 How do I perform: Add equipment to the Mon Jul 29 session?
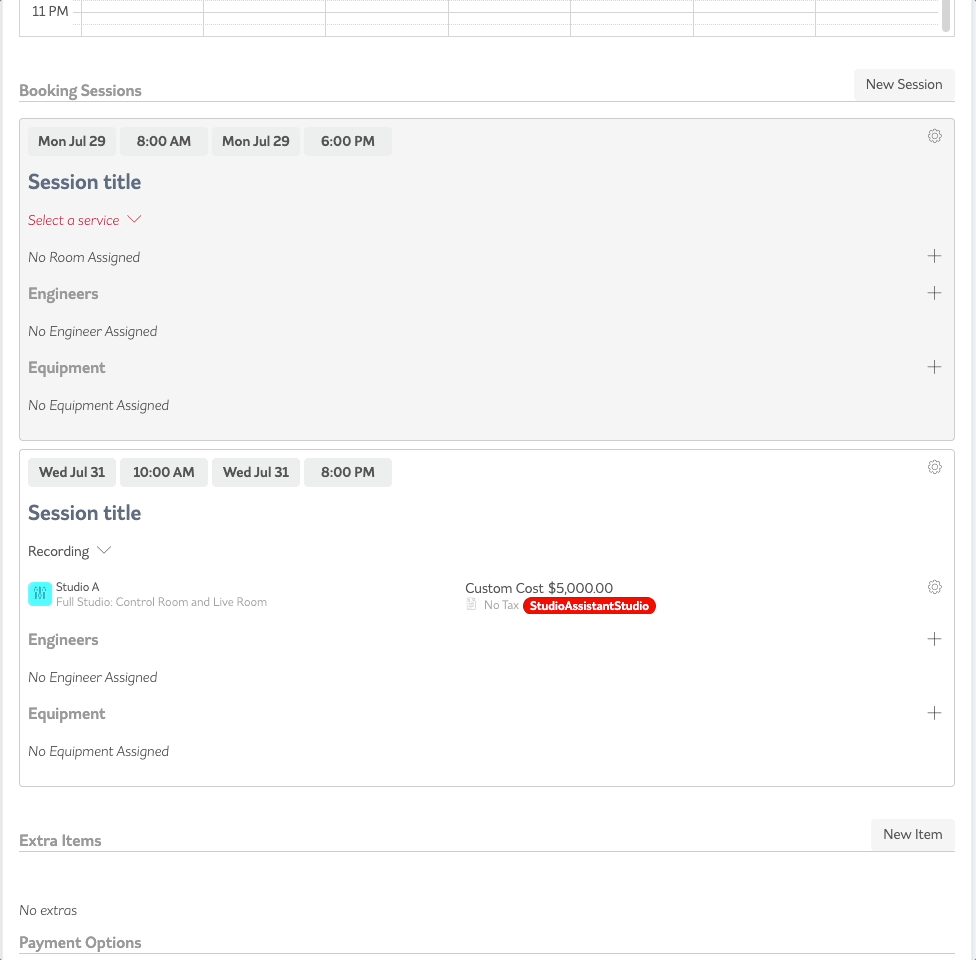coord(934,367)
